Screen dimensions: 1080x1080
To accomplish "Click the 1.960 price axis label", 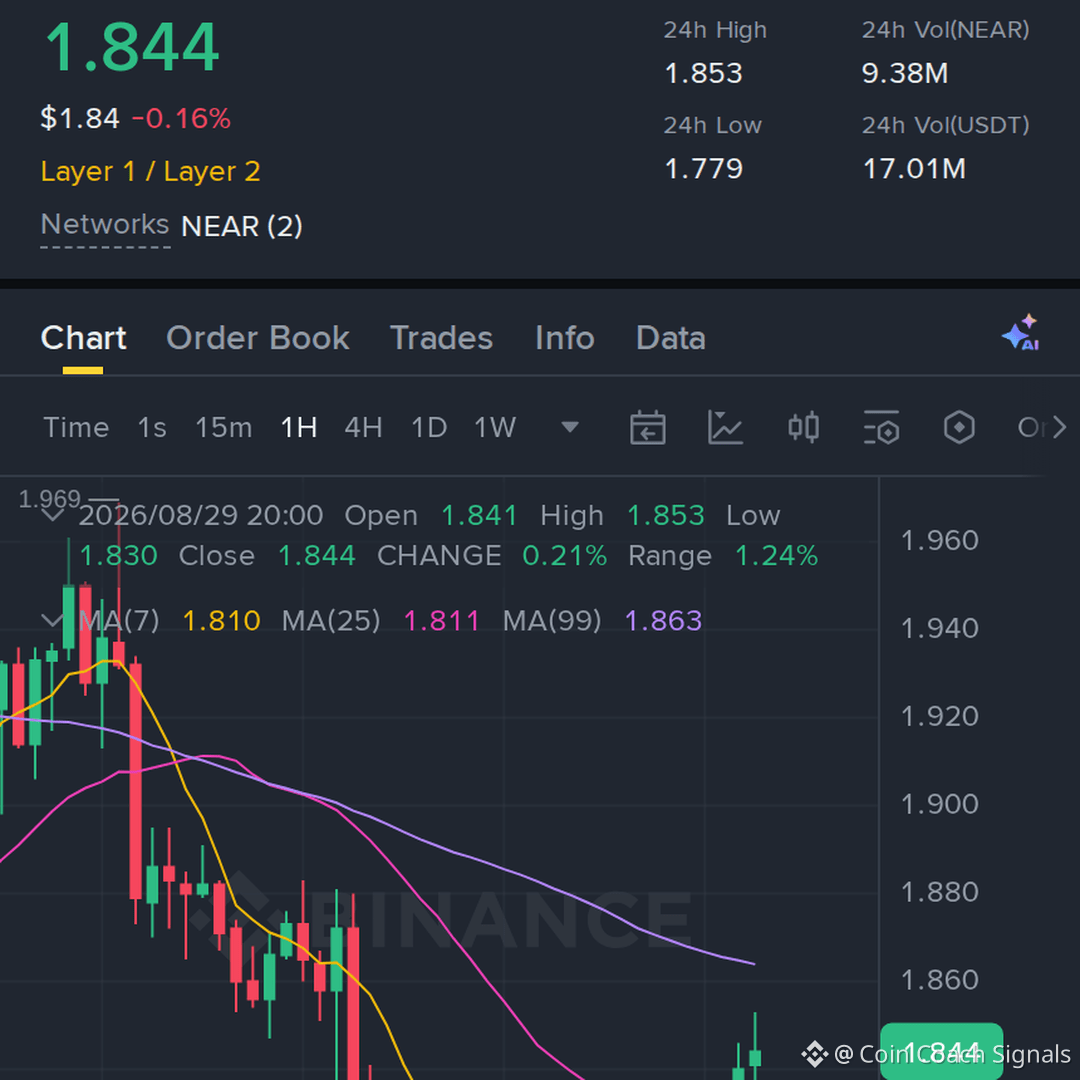I will 939,541.
